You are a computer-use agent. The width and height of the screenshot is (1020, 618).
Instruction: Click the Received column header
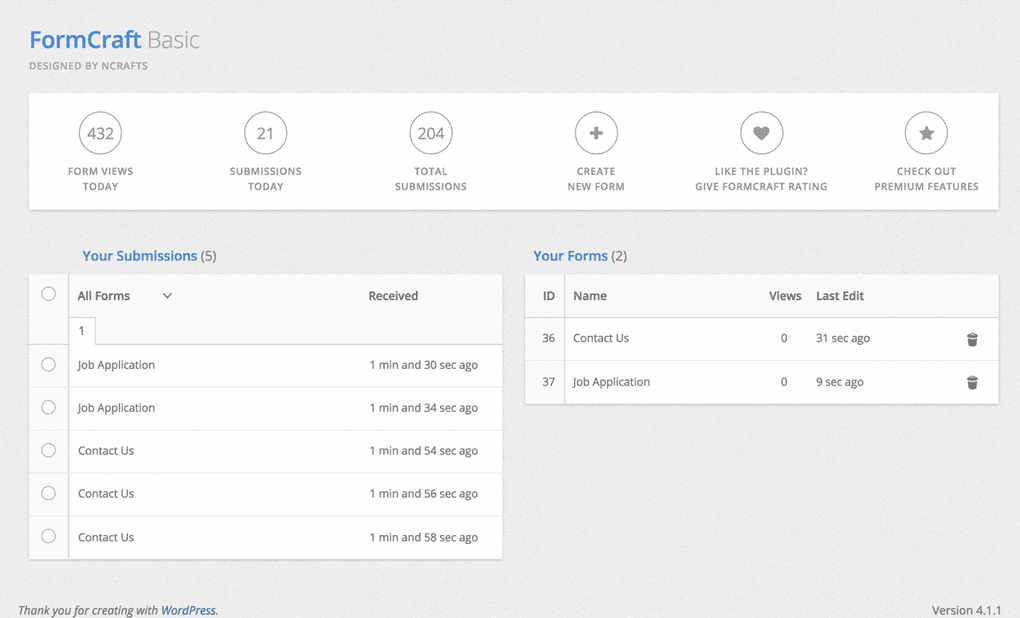coord(393,295)
